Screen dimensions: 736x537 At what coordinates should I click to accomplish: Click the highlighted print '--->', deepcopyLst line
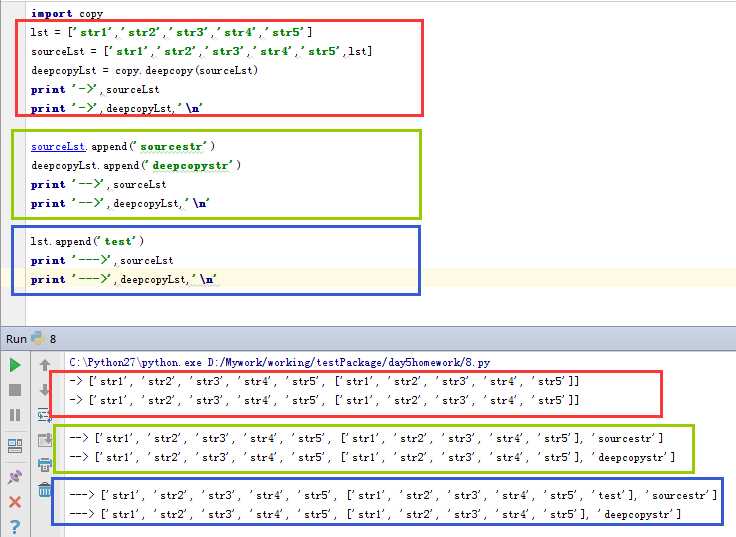pyautogui.click(x=124, y=279)
